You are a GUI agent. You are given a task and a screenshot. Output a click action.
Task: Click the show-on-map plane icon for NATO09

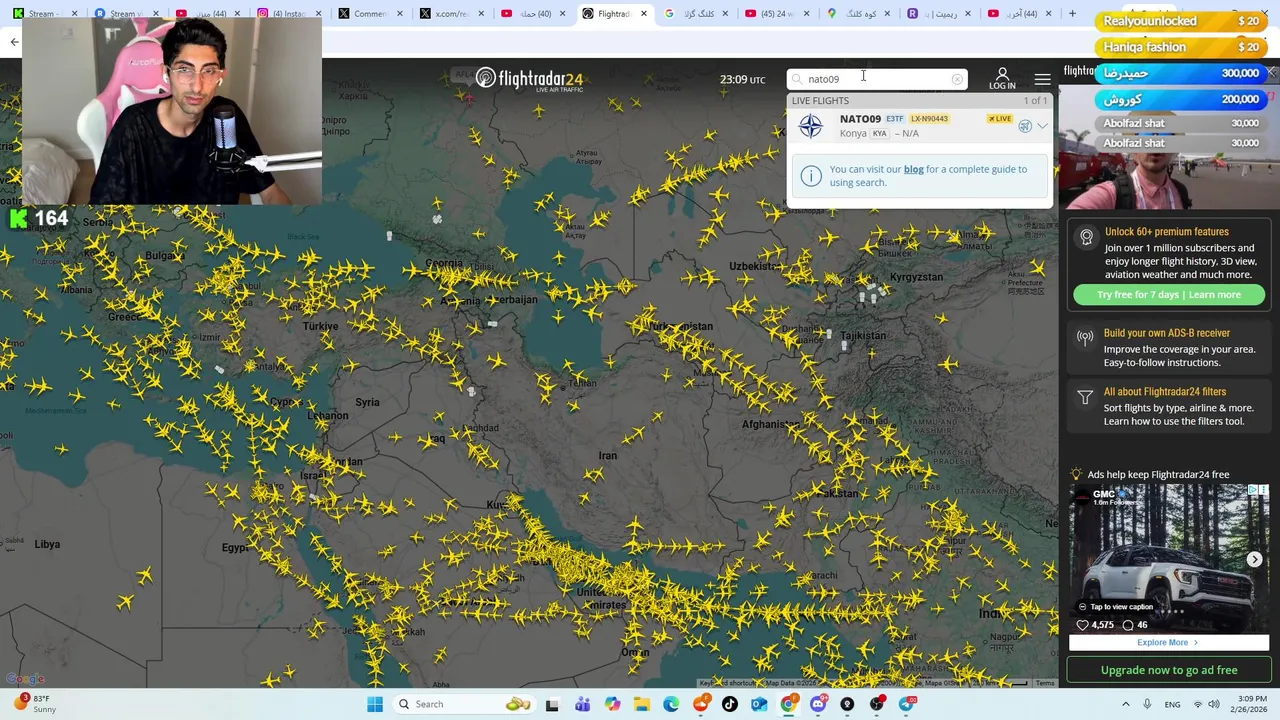pyautogui.click(x=1025, y=126)
